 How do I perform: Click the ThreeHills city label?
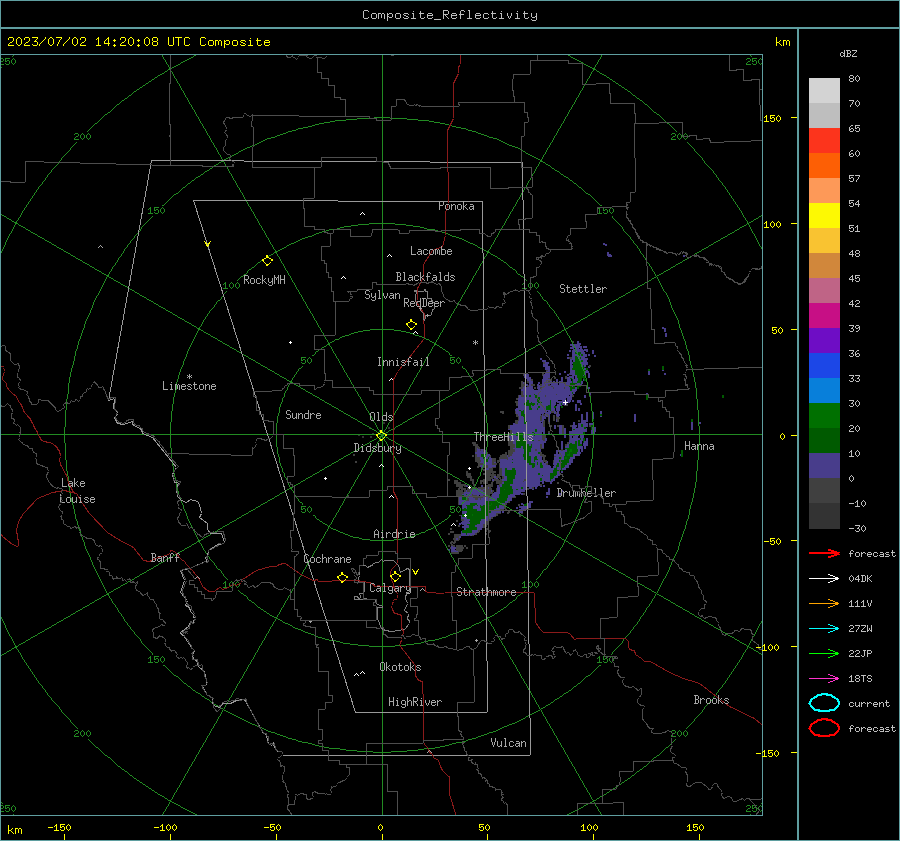tap(503, 437)
